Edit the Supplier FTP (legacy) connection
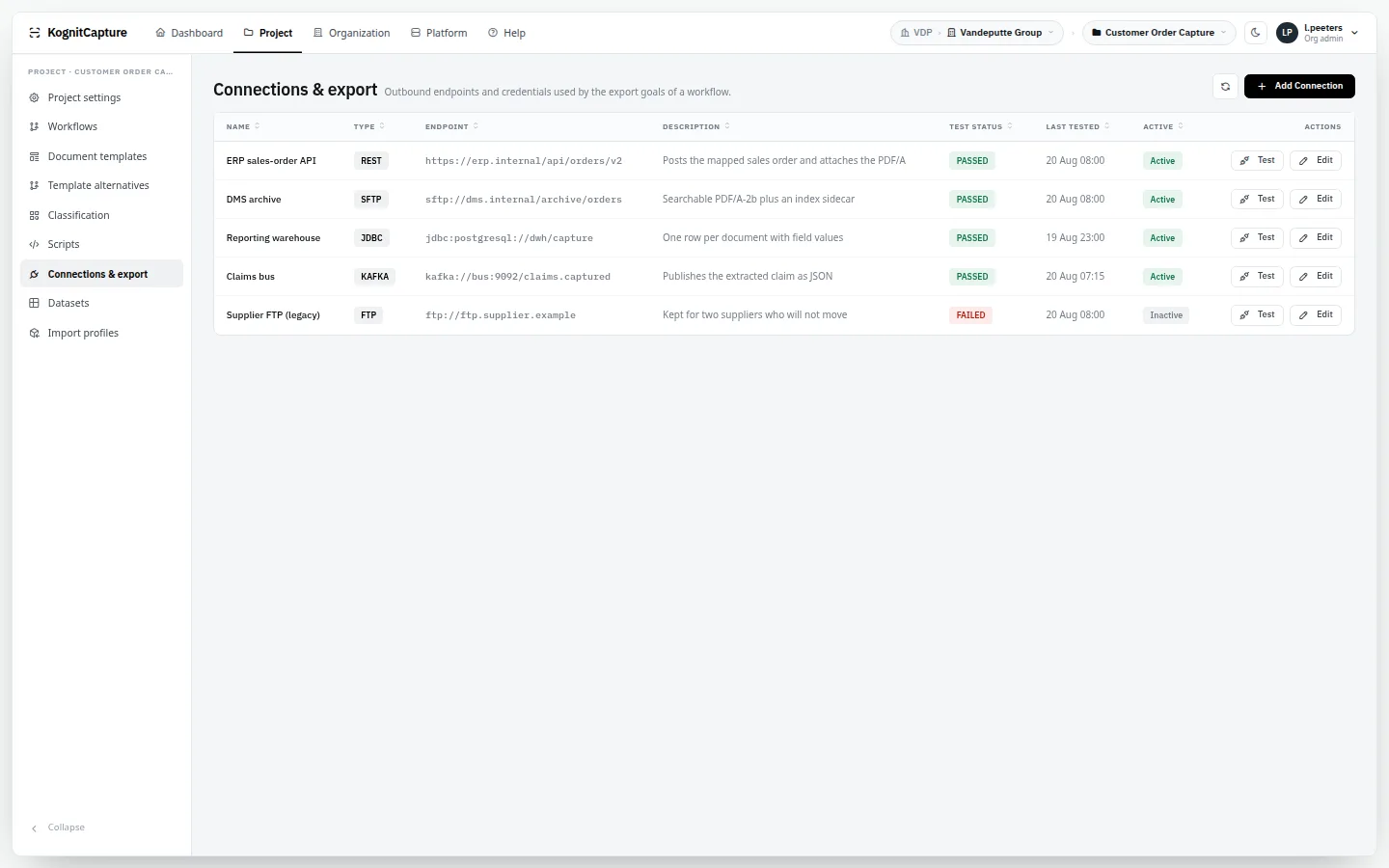Screen dimensions: 1389x868 point(1316,314)
